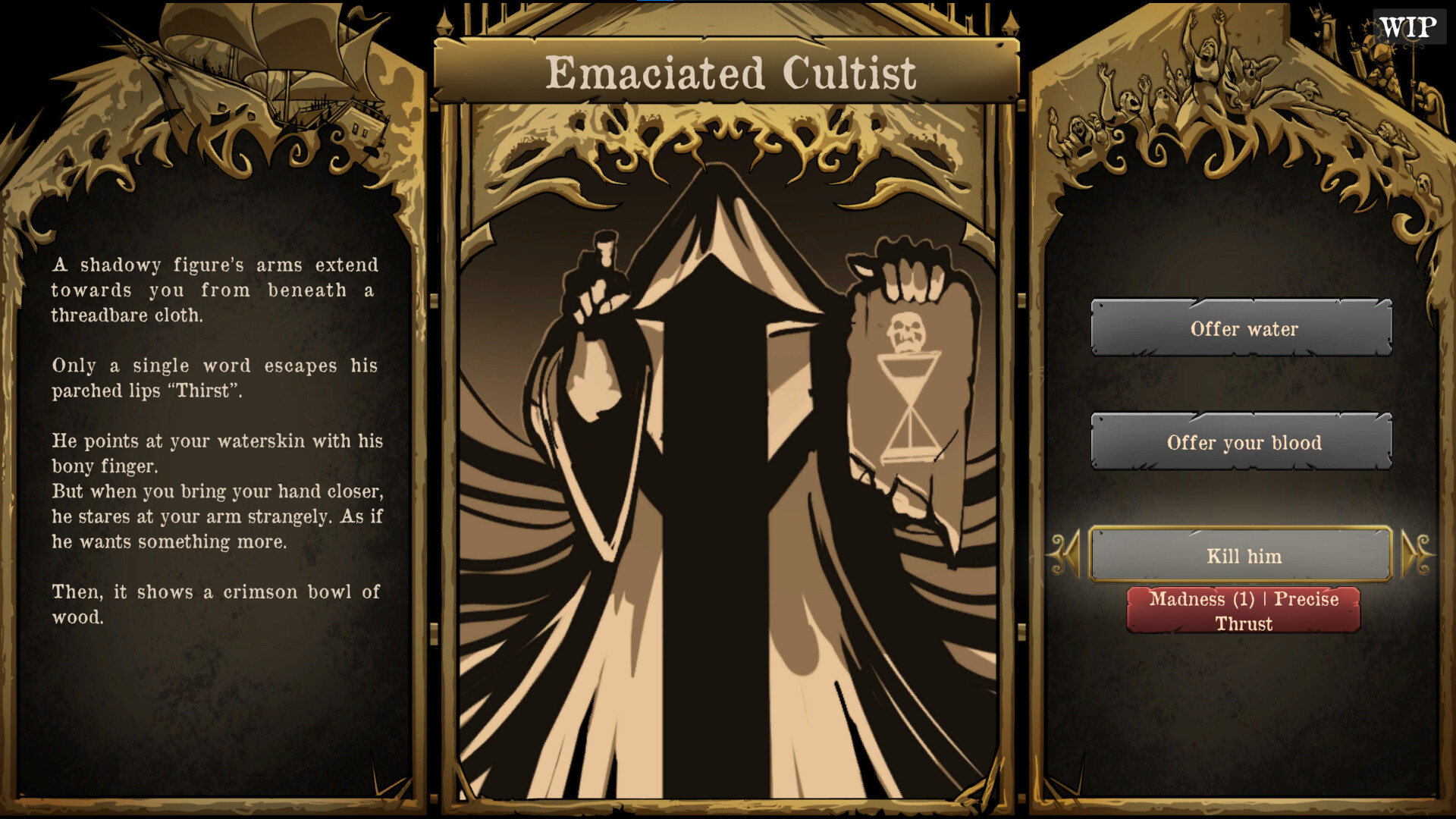The image size is (1456, 819).
Task: Choose the Offer water option
Action: [x=1241, y=328]
